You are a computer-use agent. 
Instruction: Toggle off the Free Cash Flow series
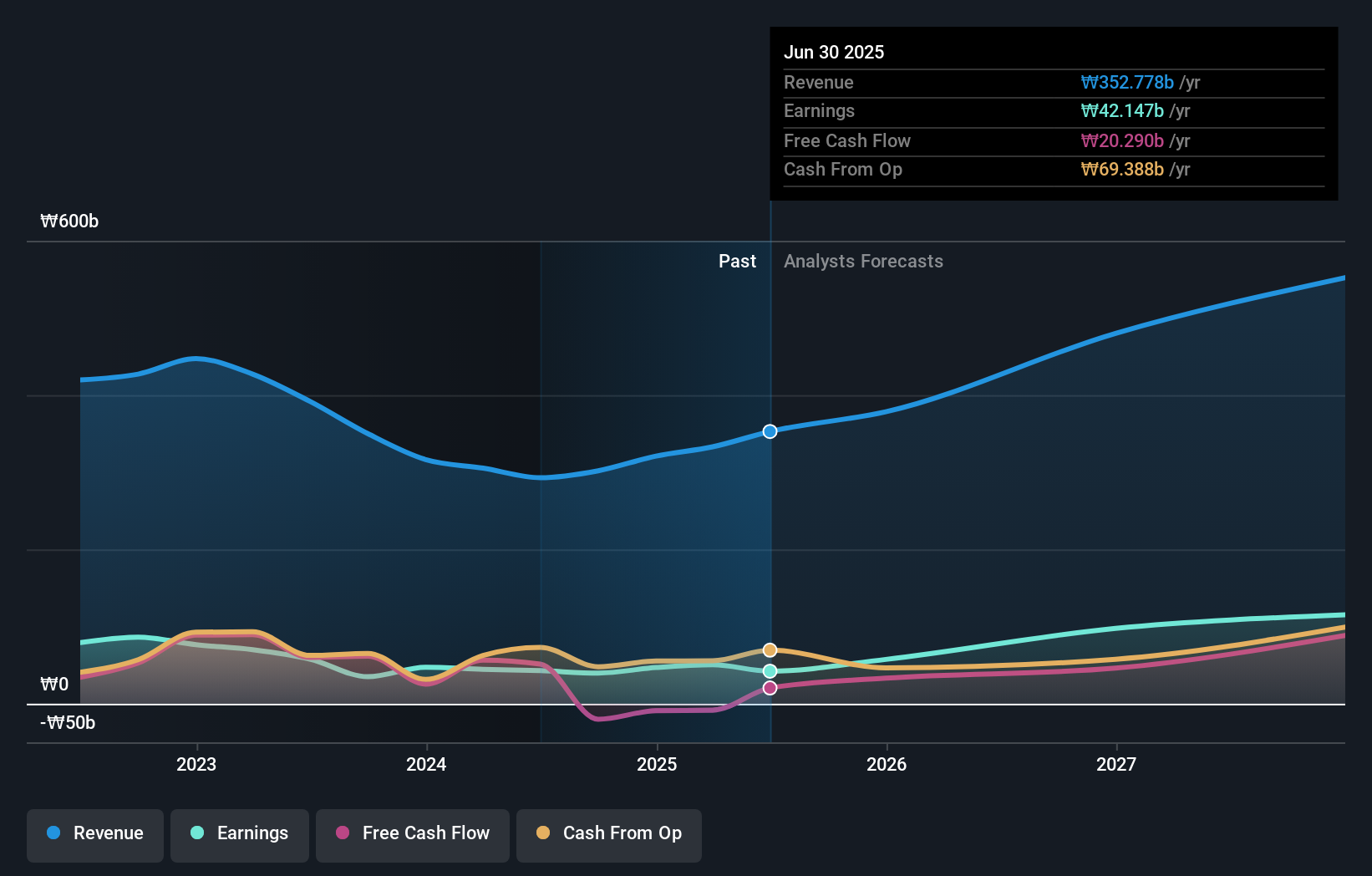point(413,833)
